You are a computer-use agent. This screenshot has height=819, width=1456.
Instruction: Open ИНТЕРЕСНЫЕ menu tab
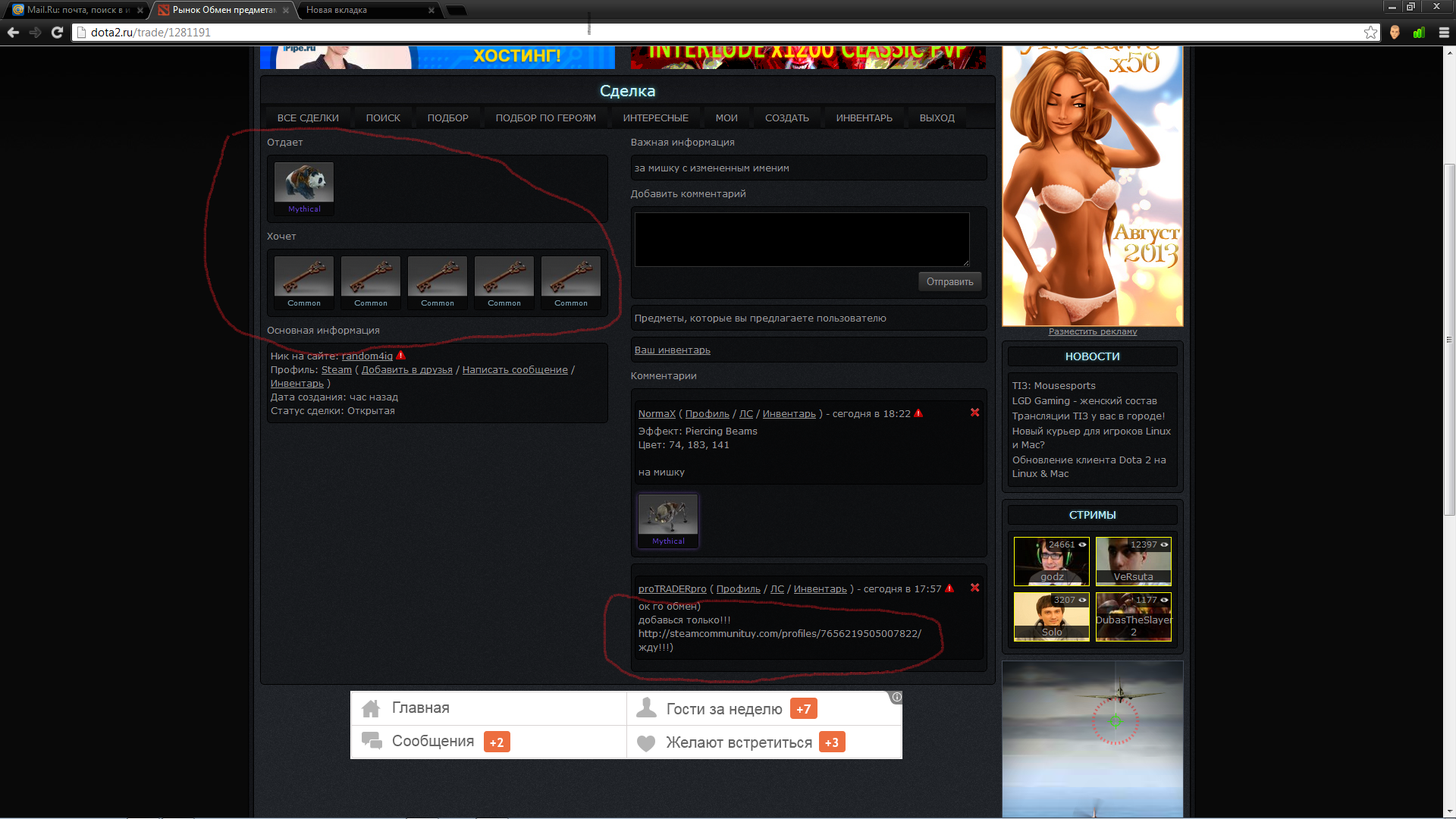pyautogui.click(x=655, y=118)
